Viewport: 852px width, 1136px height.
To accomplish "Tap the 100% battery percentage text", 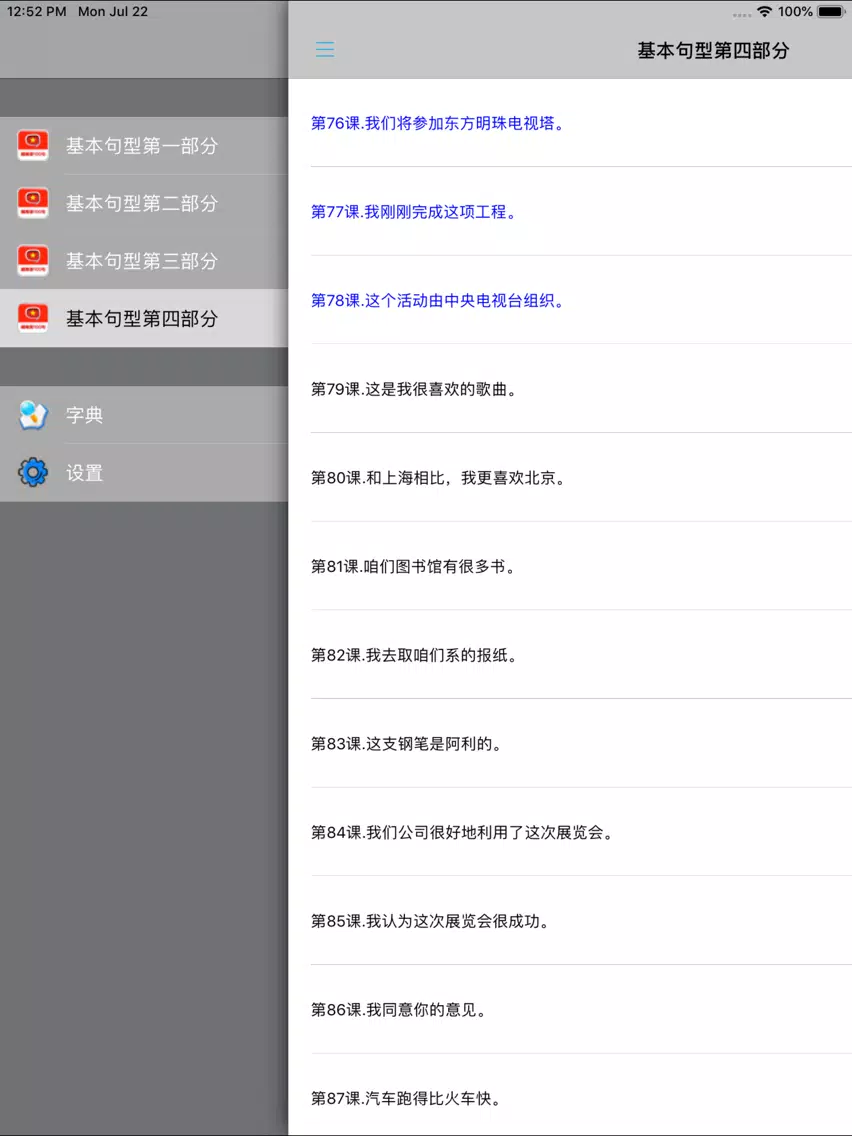I will (x=795, y=12).
